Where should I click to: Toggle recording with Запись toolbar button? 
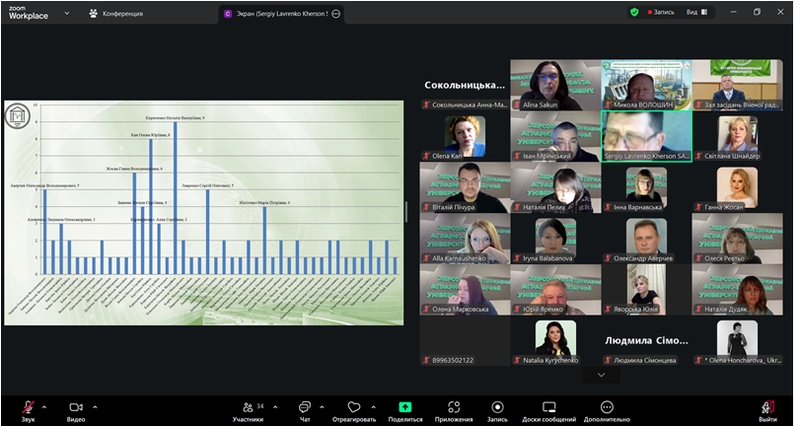pos(497,407)
